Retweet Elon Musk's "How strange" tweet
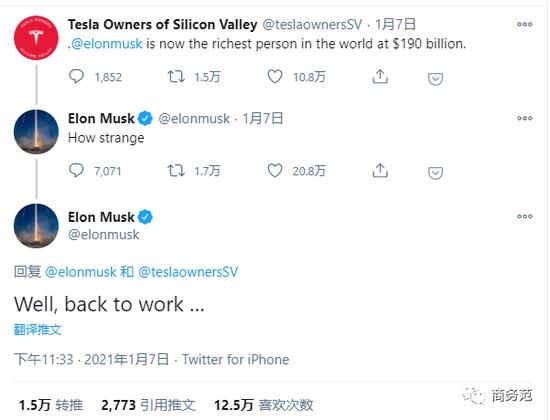Image resolution: width=550 pixels, height=420 pixels. [x=176, y=170]
